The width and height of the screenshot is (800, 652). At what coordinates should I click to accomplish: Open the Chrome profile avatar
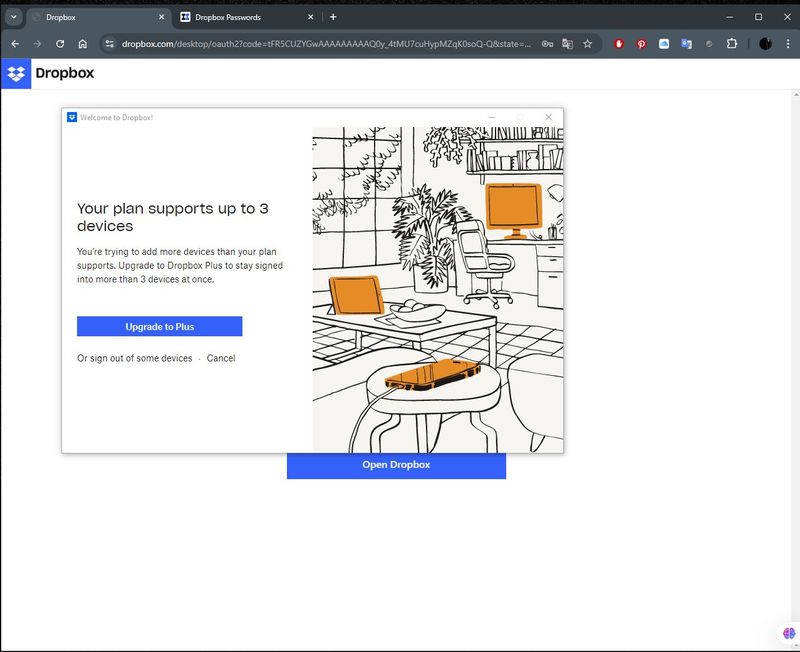click(x=765, y=44)
